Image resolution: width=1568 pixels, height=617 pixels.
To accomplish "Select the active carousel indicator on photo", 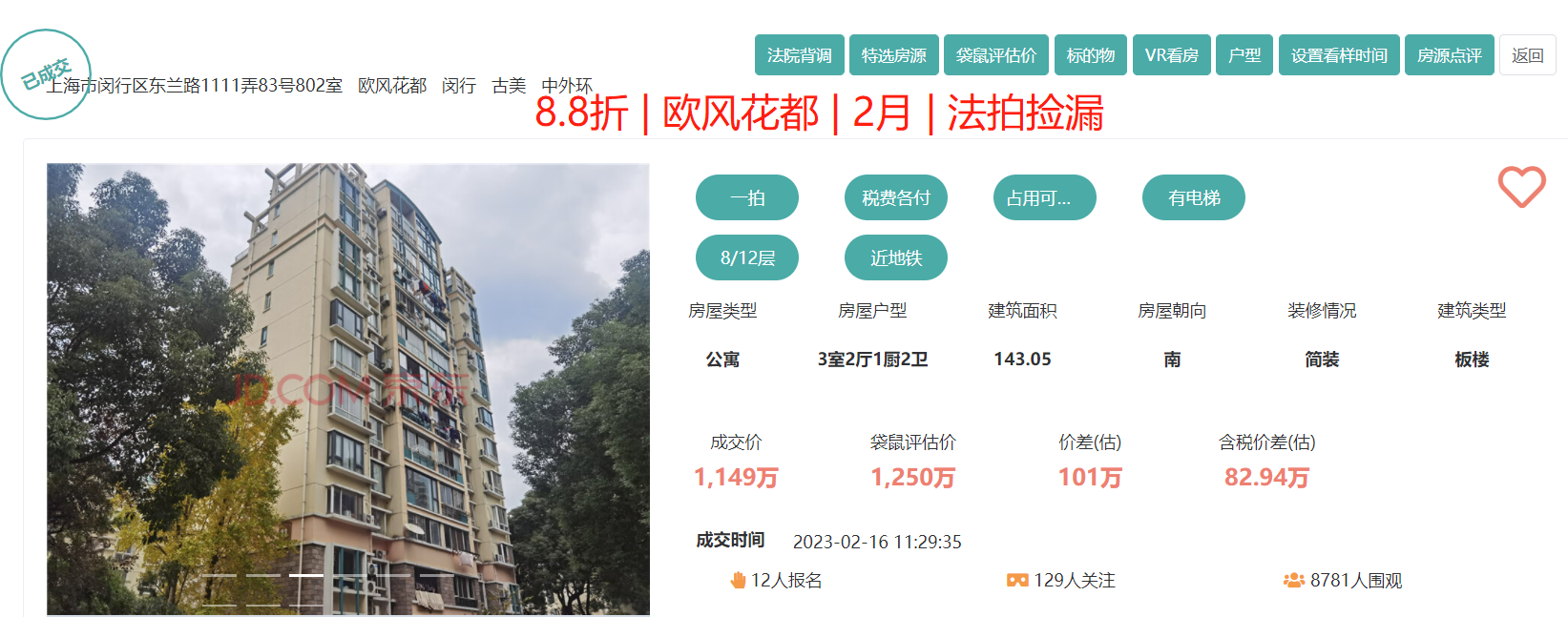I will 306,576.
